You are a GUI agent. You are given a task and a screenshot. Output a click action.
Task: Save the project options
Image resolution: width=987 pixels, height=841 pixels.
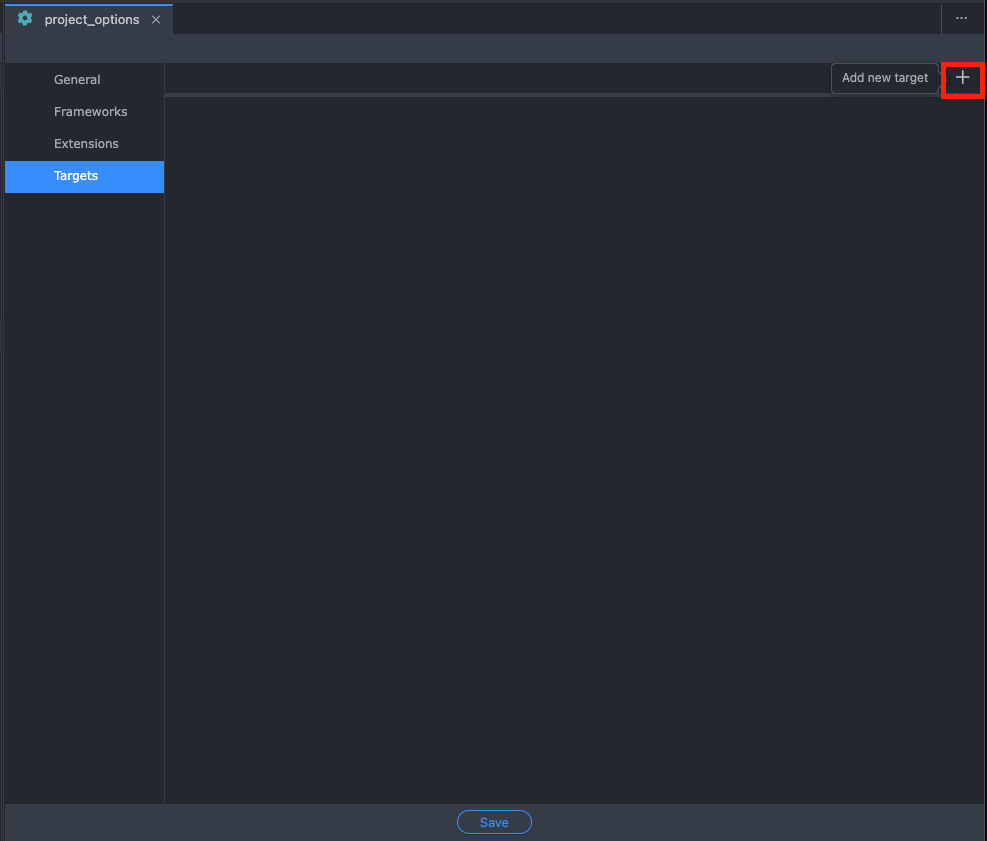tap(494, 821)
